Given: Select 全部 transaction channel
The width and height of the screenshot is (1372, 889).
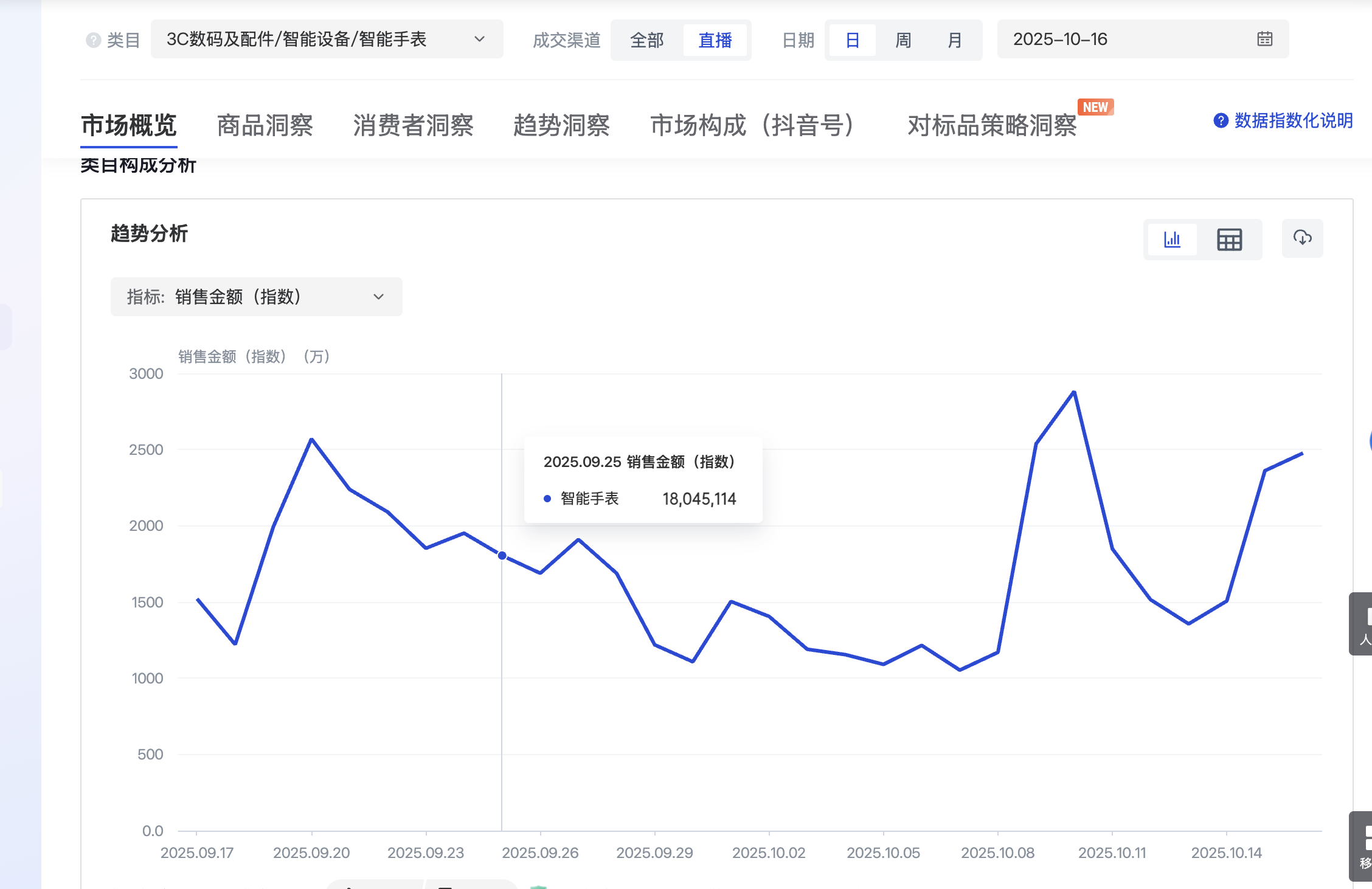Looking at the screenshot, I should point(646,40).
